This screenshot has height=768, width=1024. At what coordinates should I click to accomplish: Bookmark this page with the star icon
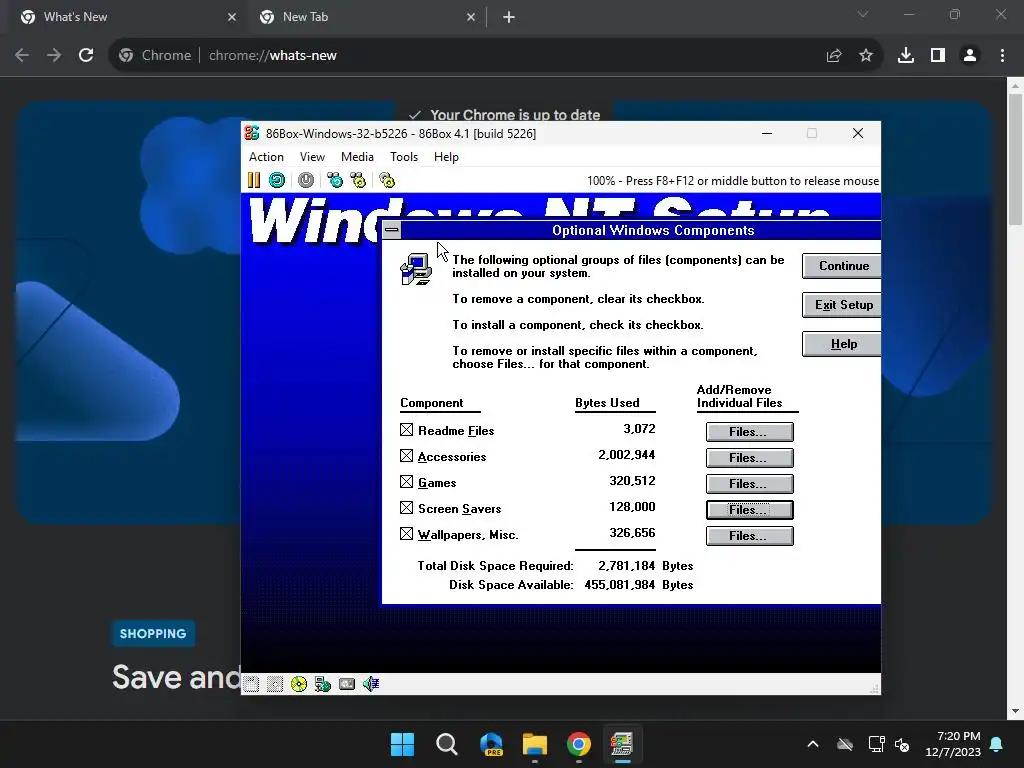point(866,56)
